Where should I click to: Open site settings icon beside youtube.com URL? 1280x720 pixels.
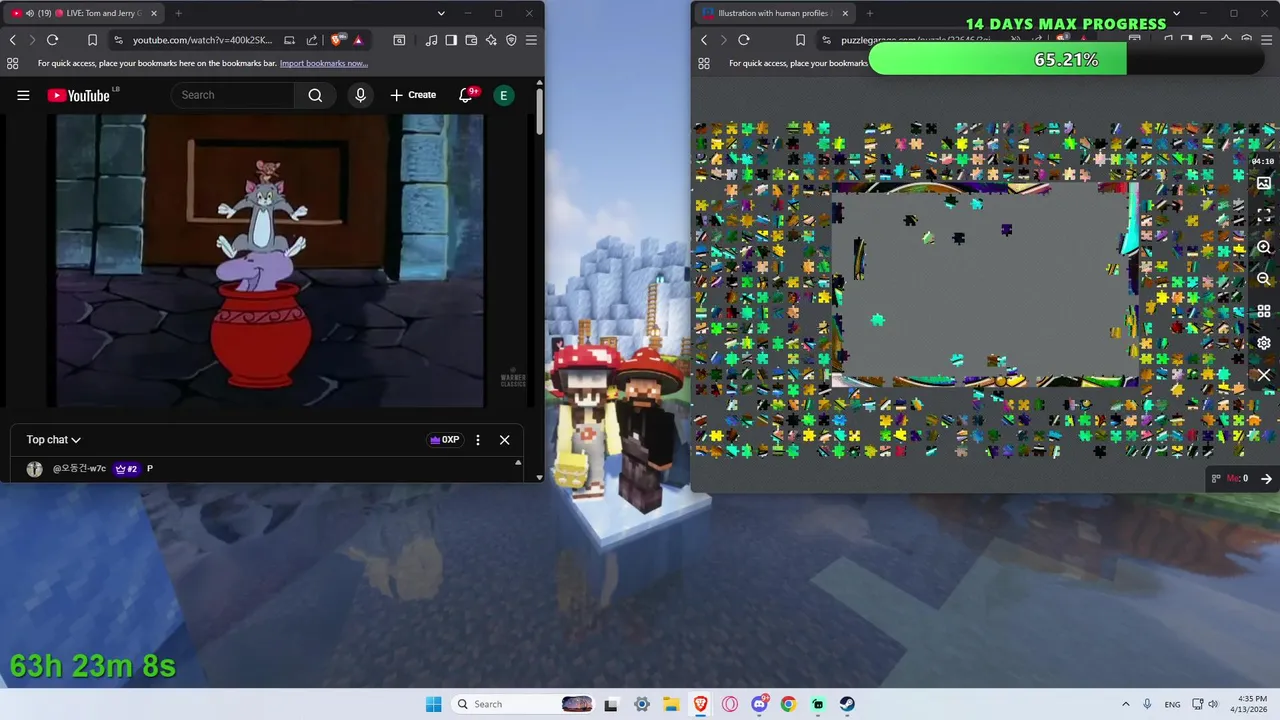click(x=119, y=40)
